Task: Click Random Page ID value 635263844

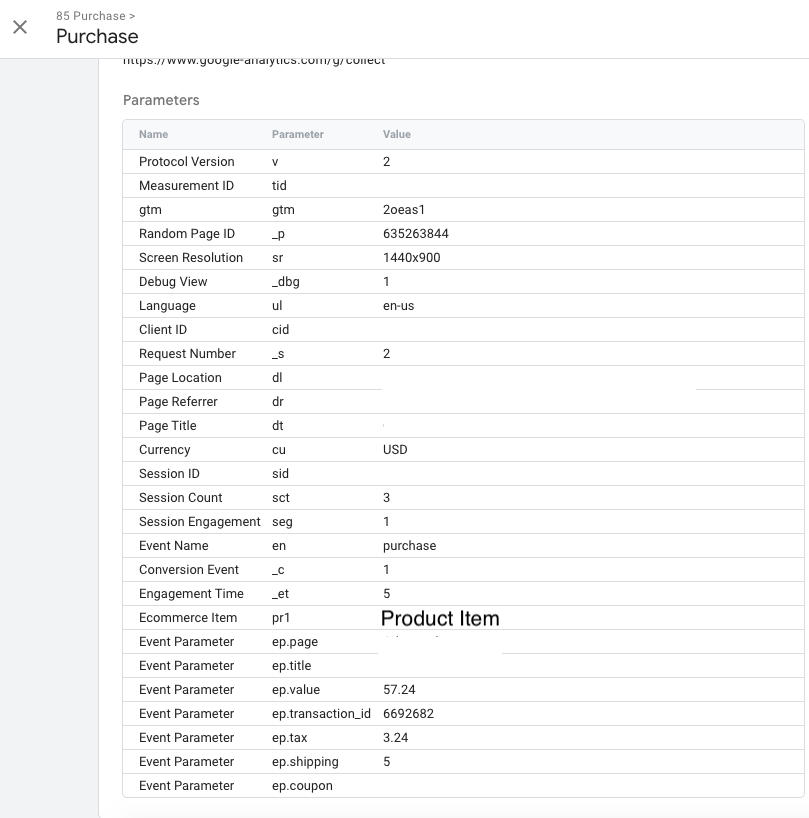Action: pos(415,234)
